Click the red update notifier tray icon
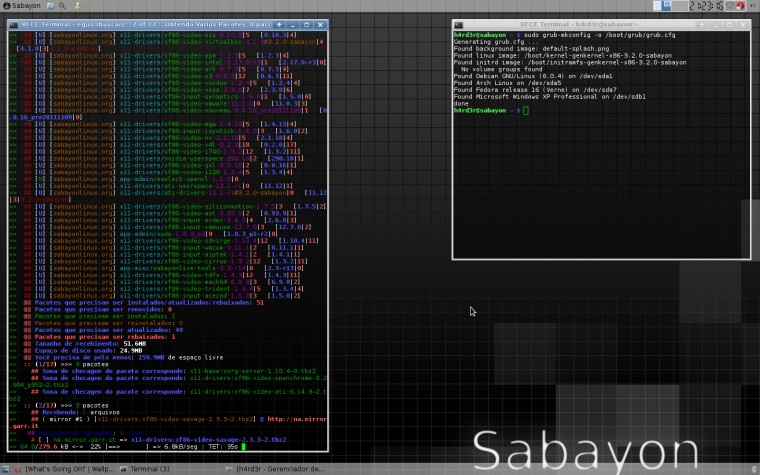Image resolution: width=760 pixels, height=475 pixels. tap(740, 6)
